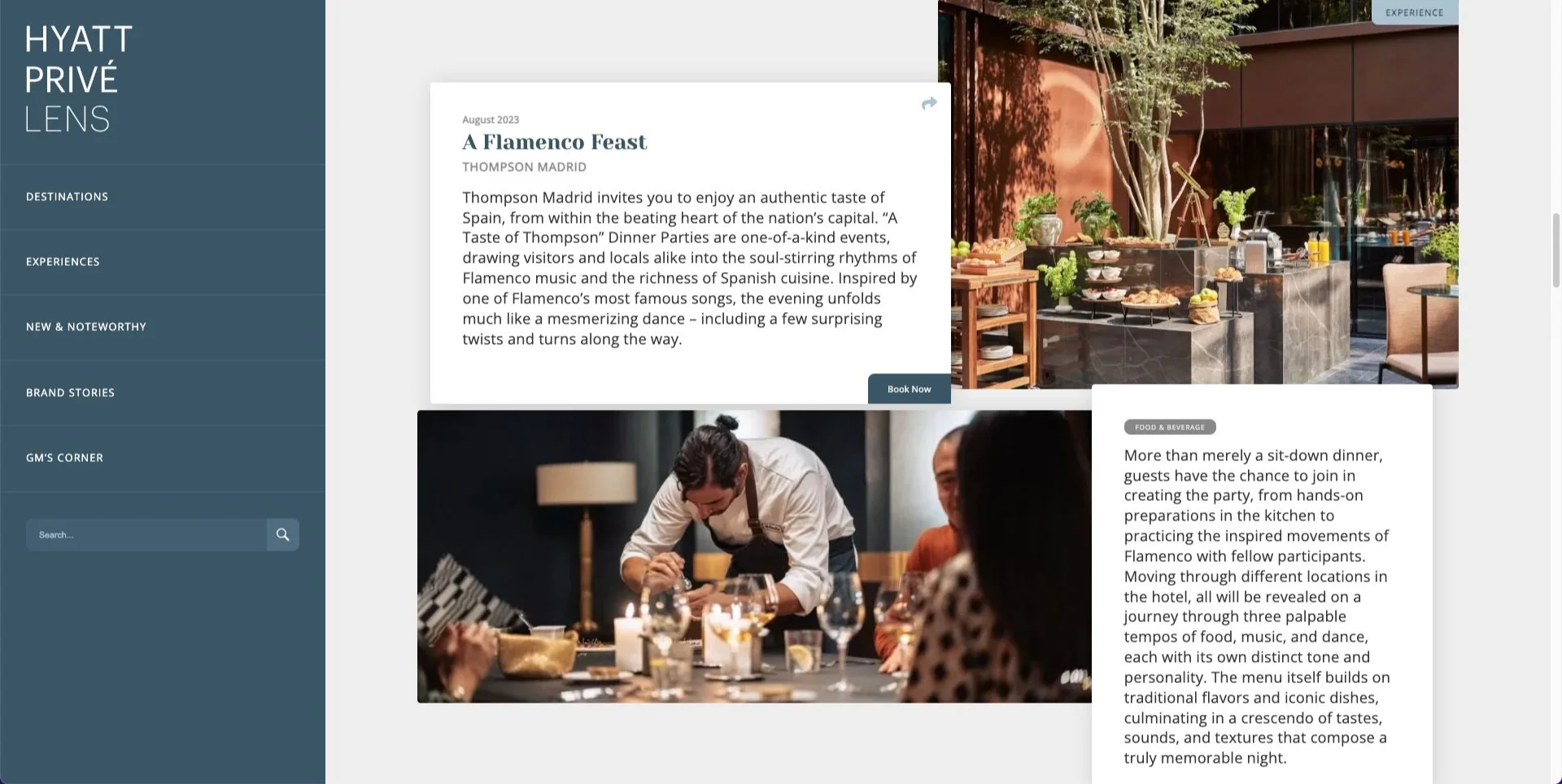The width and height of the screenshot is (1562, 784).
Task: Click the August 2023 date label
Action: [491, 120]
